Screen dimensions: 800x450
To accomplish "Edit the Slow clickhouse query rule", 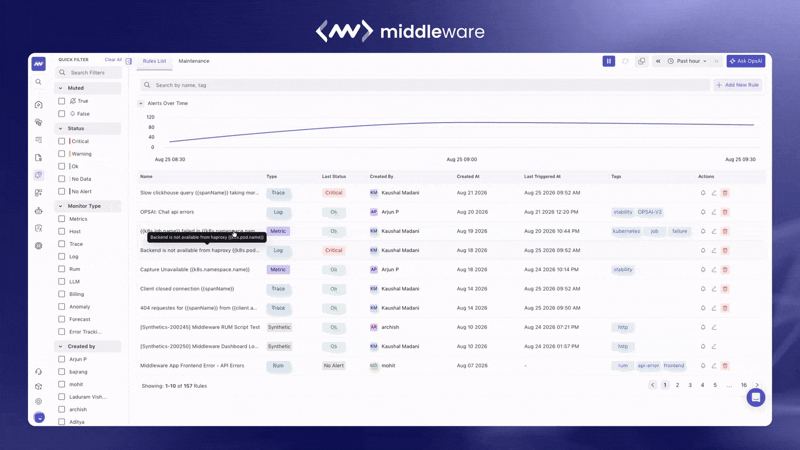I will pos(714,193).
